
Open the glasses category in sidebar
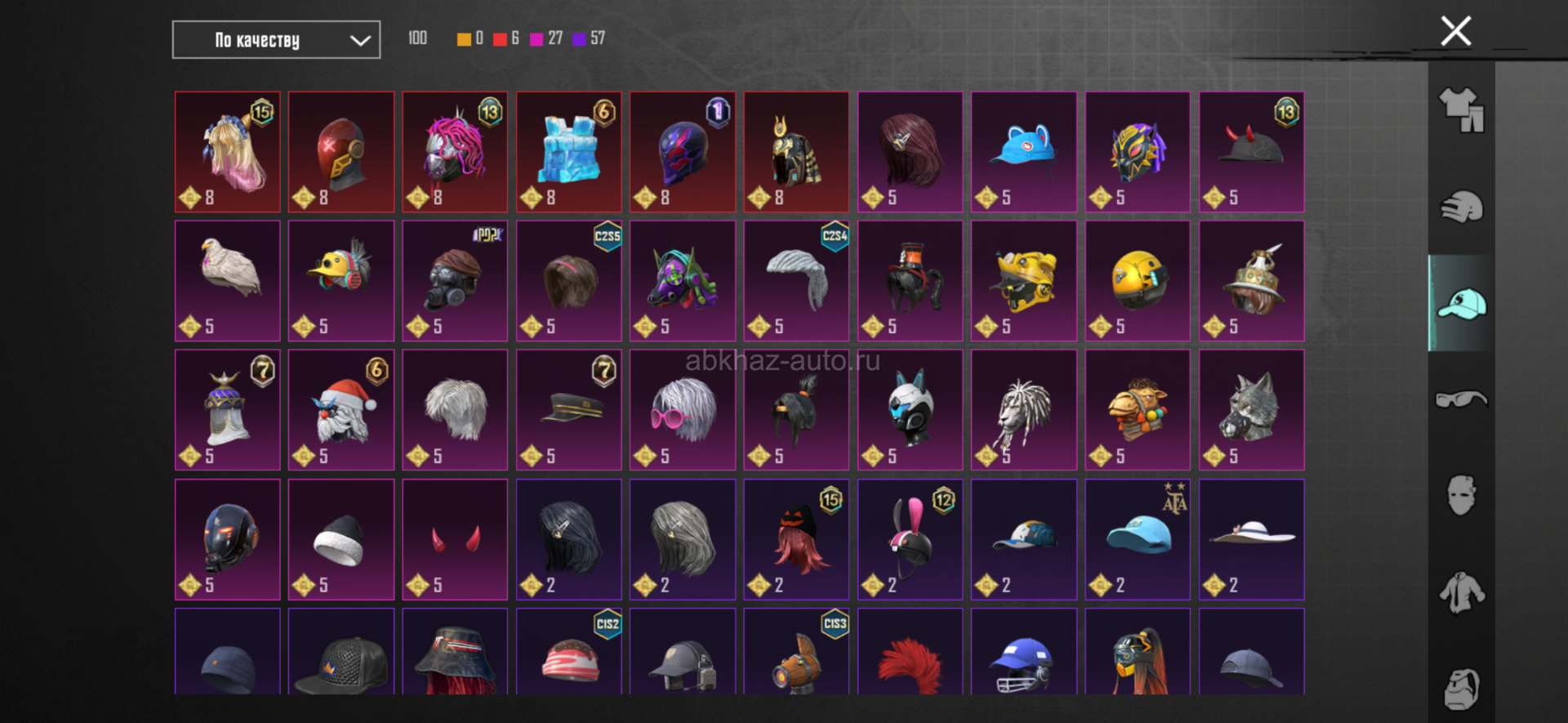point(1461,399)
